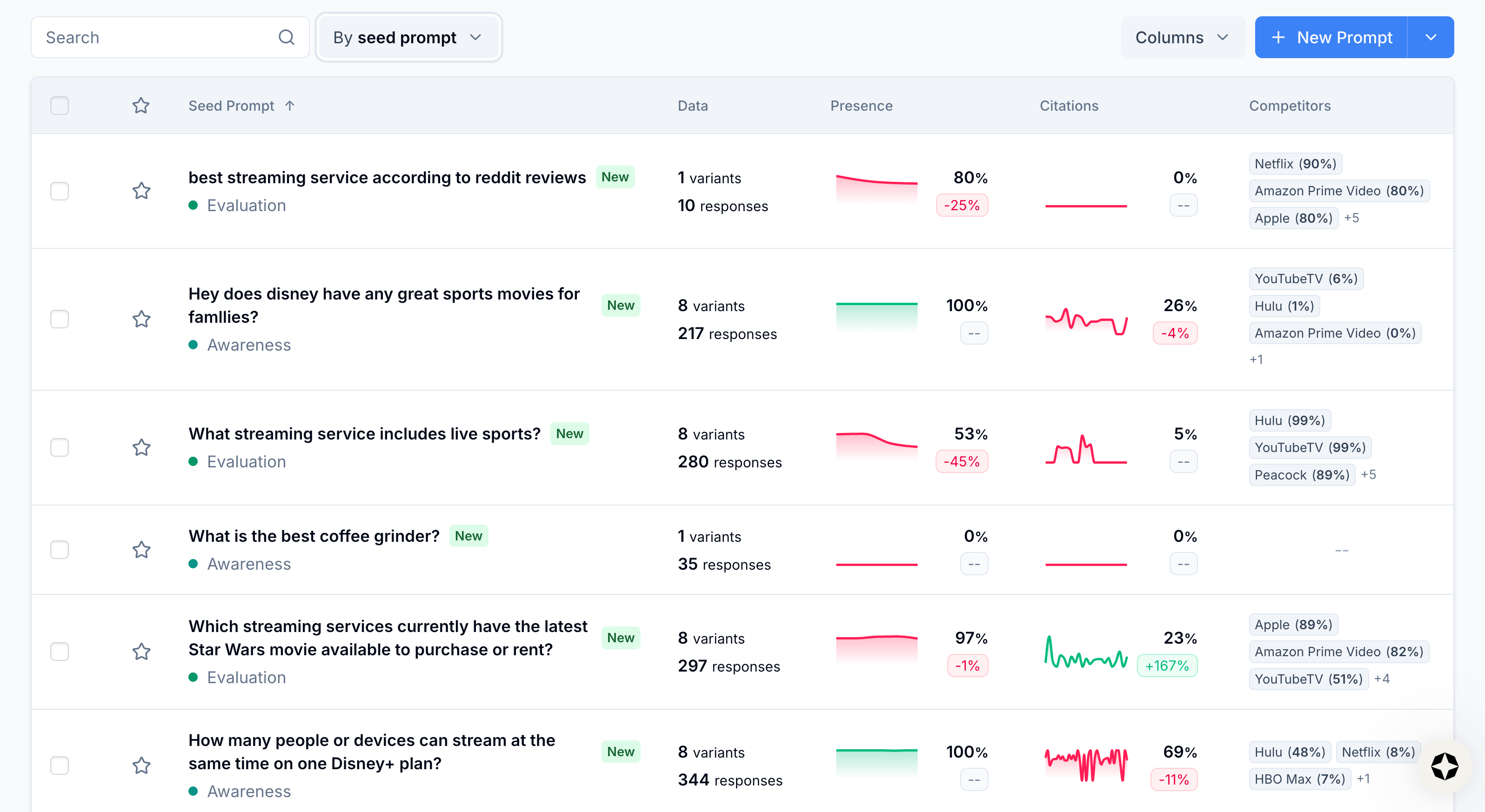Star the disney sports movies prompt
The height and width of the screenshot is (812, 1485).
click(x=141, y=319)
